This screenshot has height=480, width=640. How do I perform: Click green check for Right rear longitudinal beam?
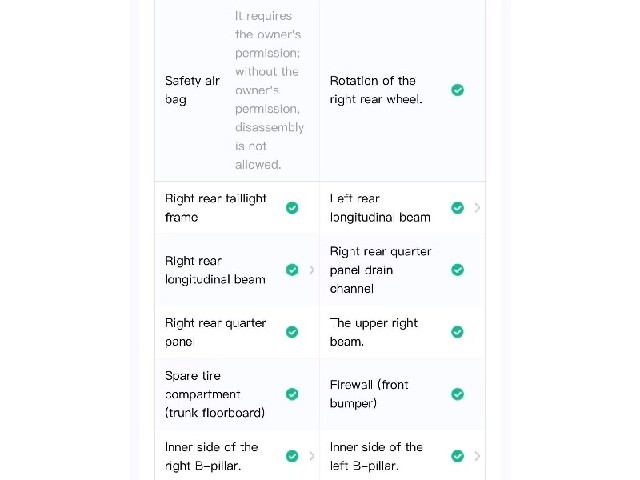pos(292,270)
